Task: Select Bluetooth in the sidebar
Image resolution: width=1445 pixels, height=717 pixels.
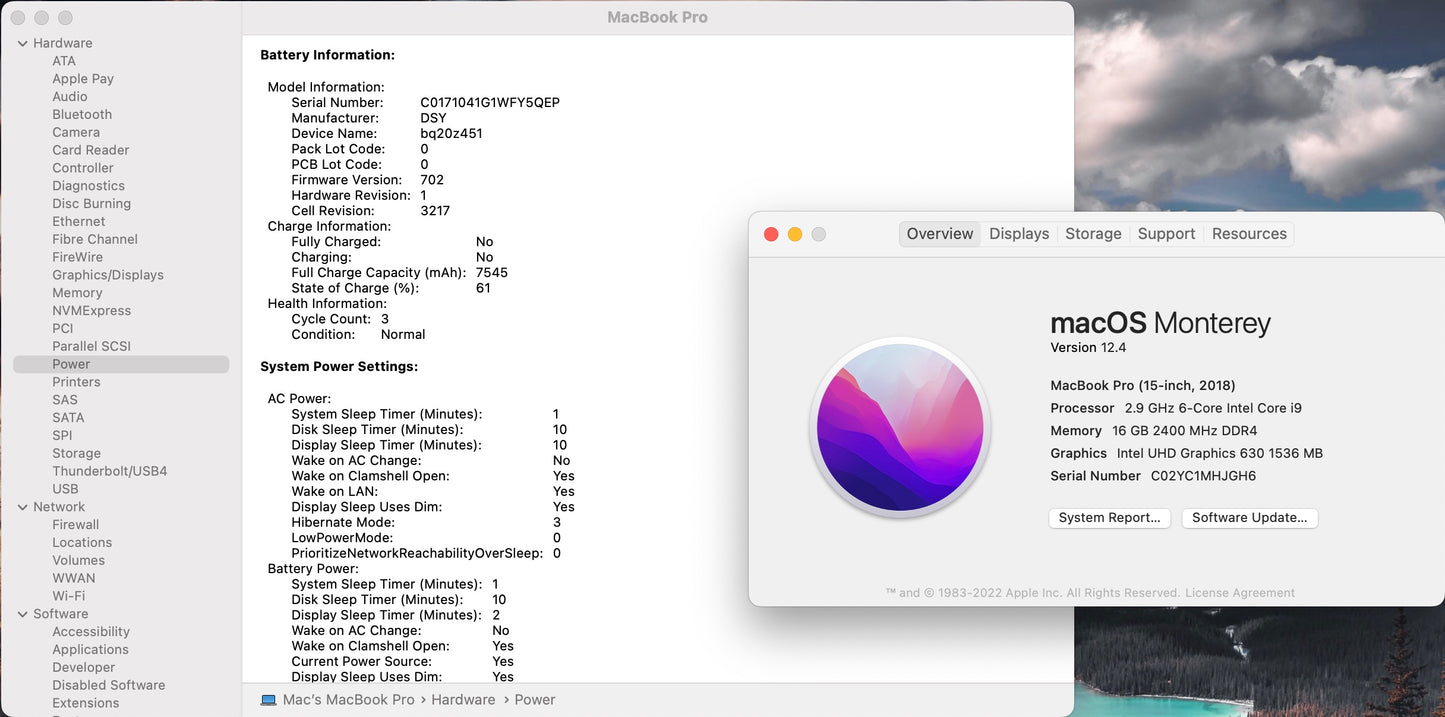Action: click(x=82, y=115)
